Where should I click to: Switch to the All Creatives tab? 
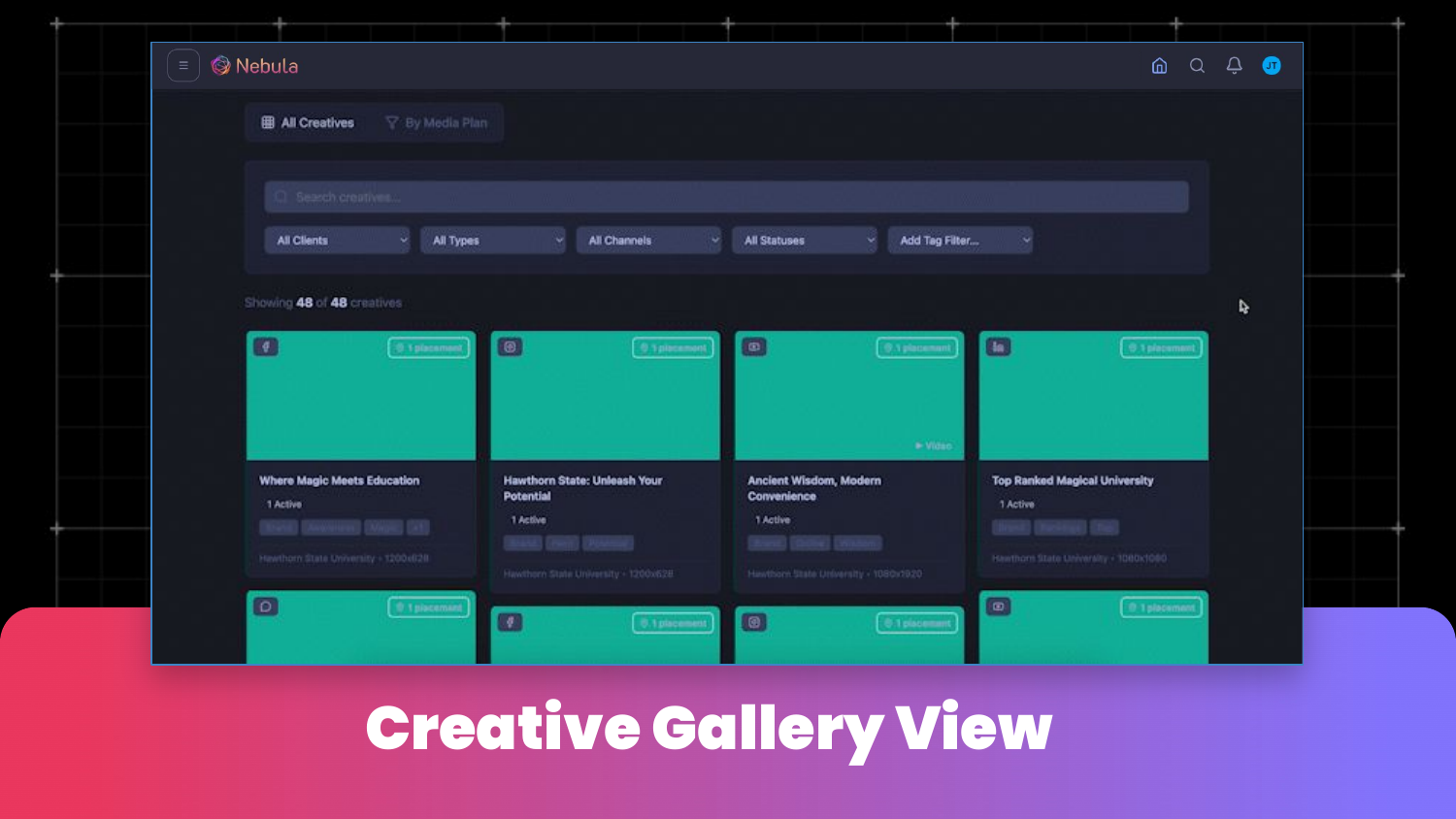[308, 123]
